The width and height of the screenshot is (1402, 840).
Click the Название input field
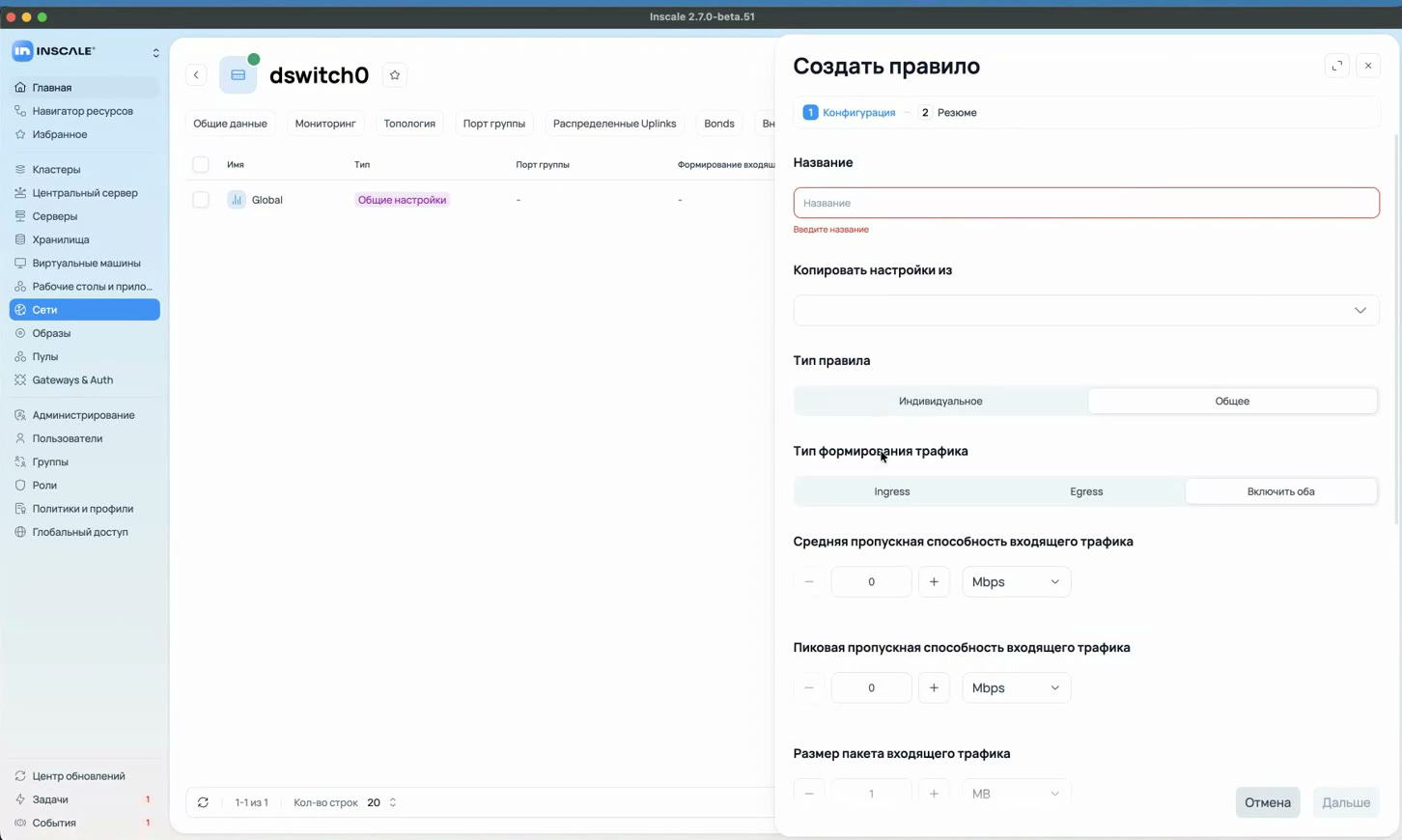tap(1086, 203)
